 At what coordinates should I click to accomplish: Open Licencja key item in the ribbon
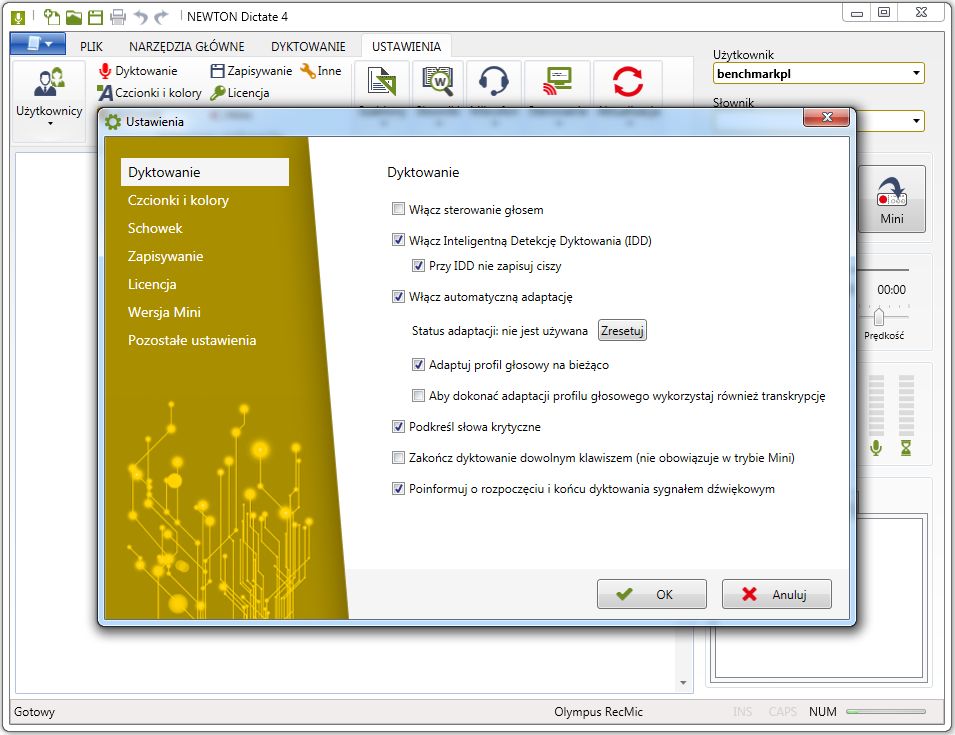240,93
